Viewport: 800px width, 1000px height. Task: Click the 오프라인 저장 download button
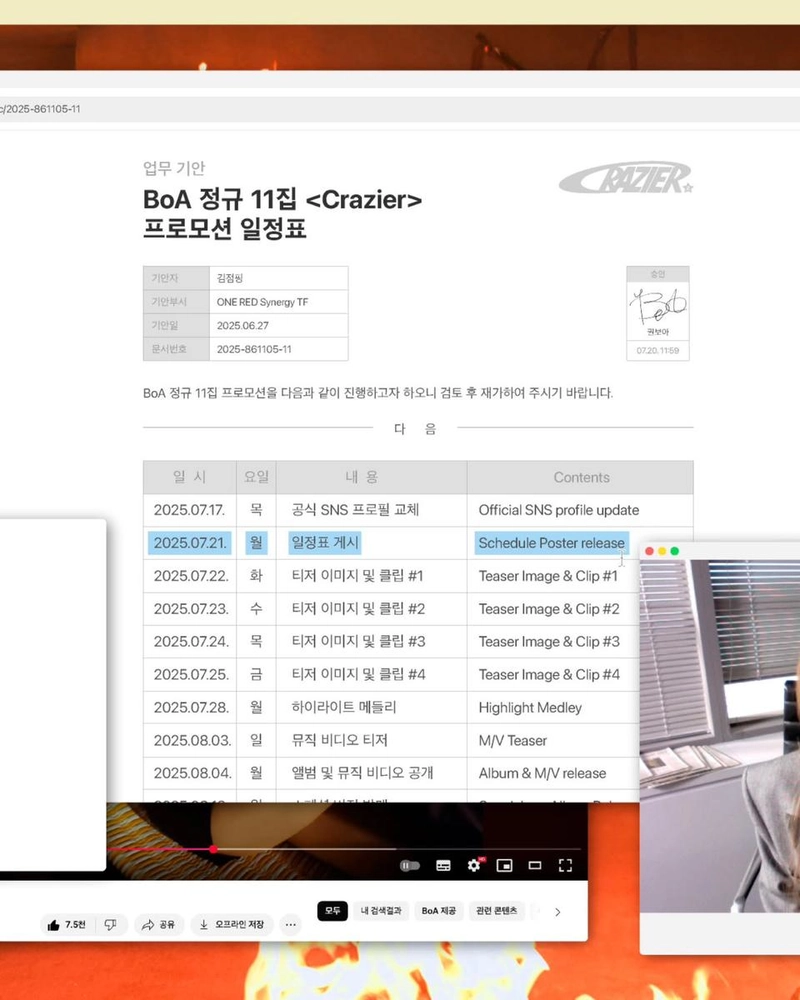tap(232, 925)
